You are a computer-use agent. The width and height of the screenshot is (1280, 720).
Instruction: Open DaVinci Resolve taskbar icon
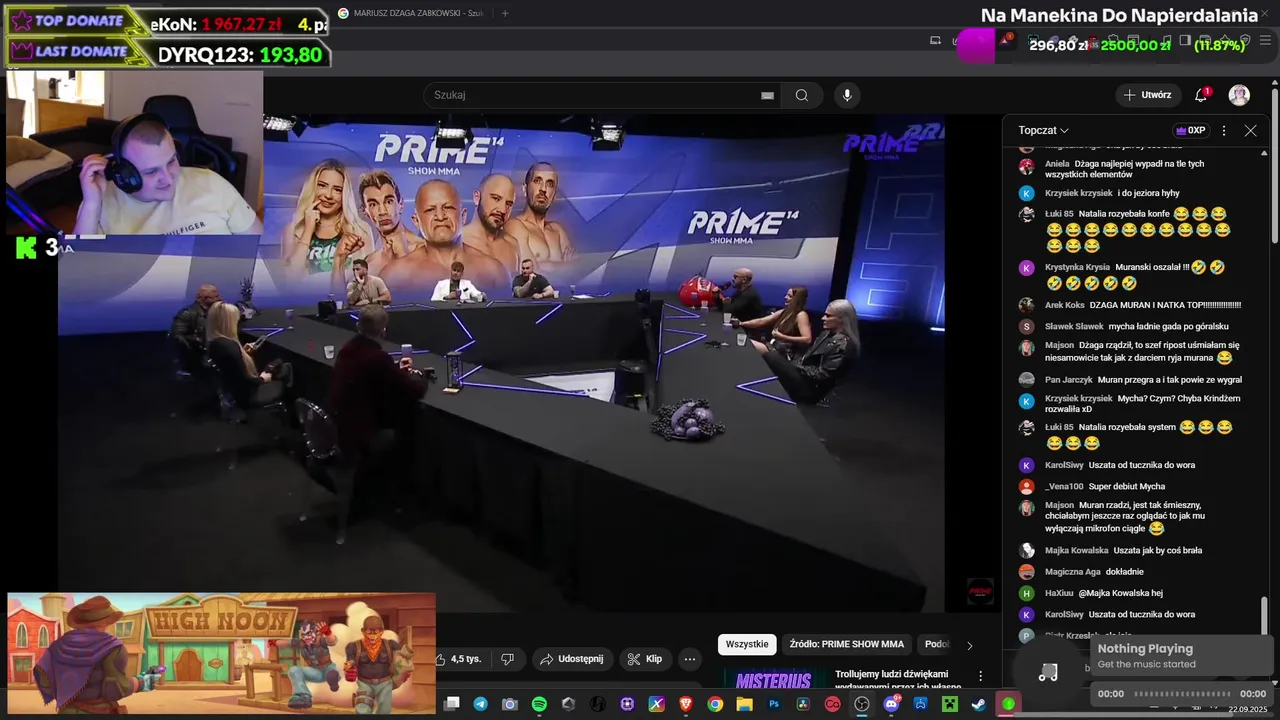click(x=803, y=704)
